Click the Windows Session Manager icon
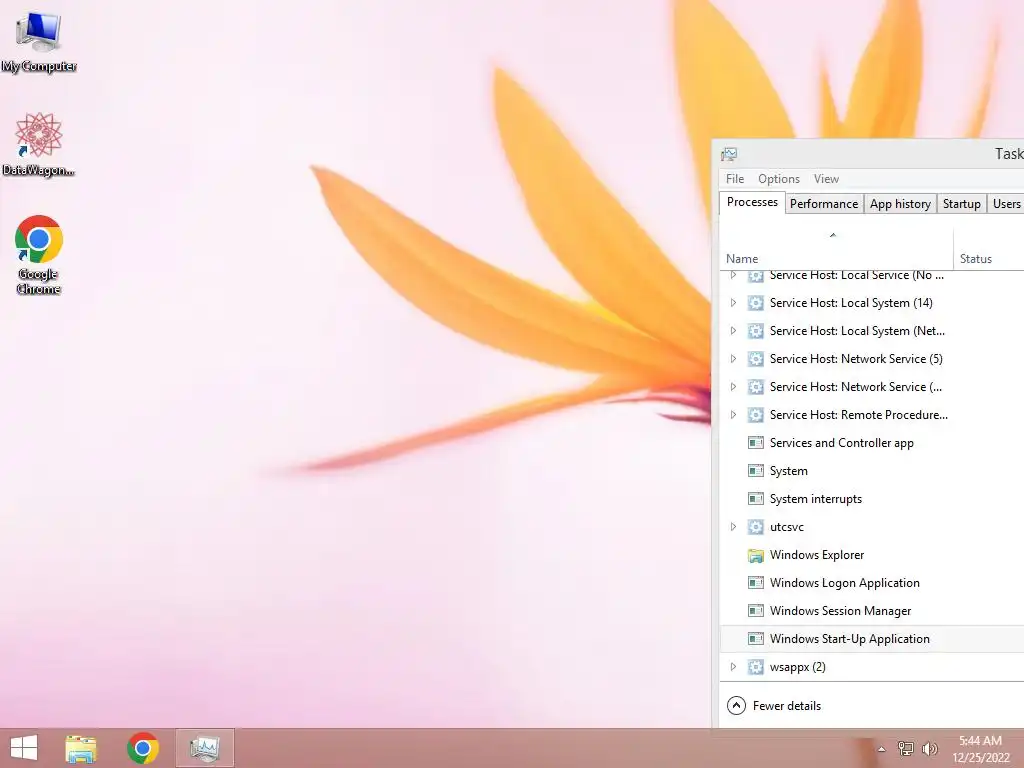 point(756,611)
